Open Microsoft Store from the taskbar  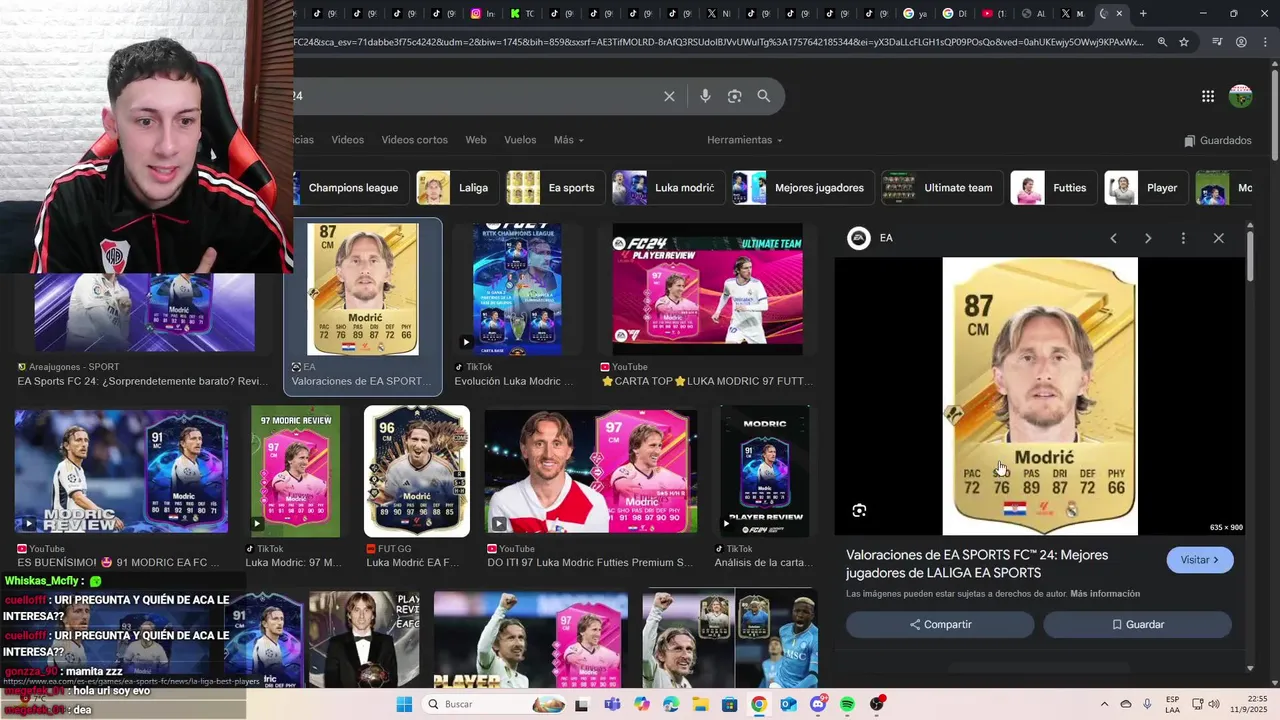[x=729, y=704]
